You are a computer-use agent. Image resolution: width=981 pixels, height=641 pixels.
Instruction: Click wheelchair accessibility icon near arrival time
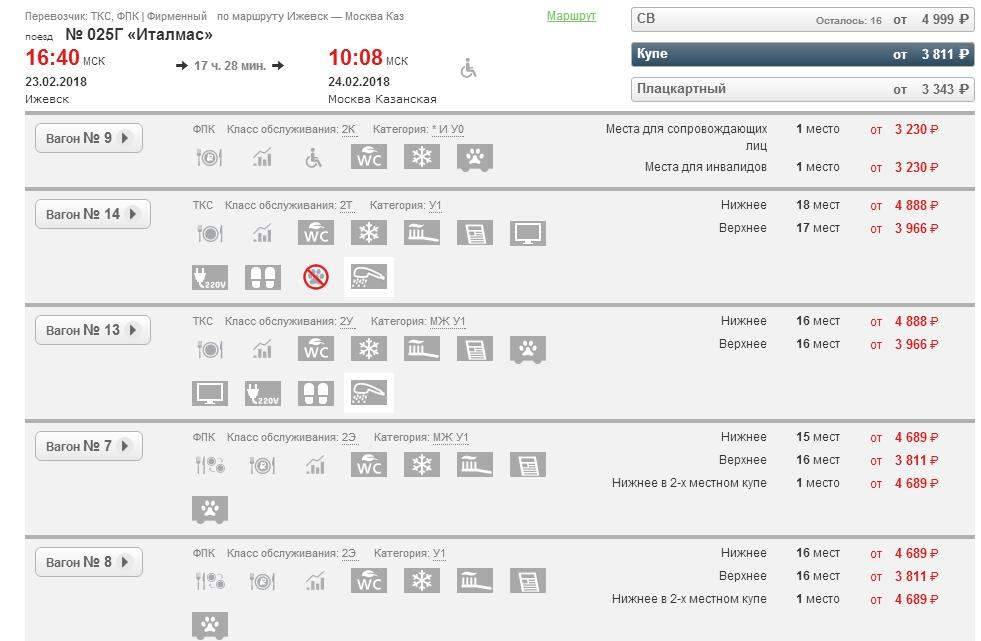(x=468, y=68)
